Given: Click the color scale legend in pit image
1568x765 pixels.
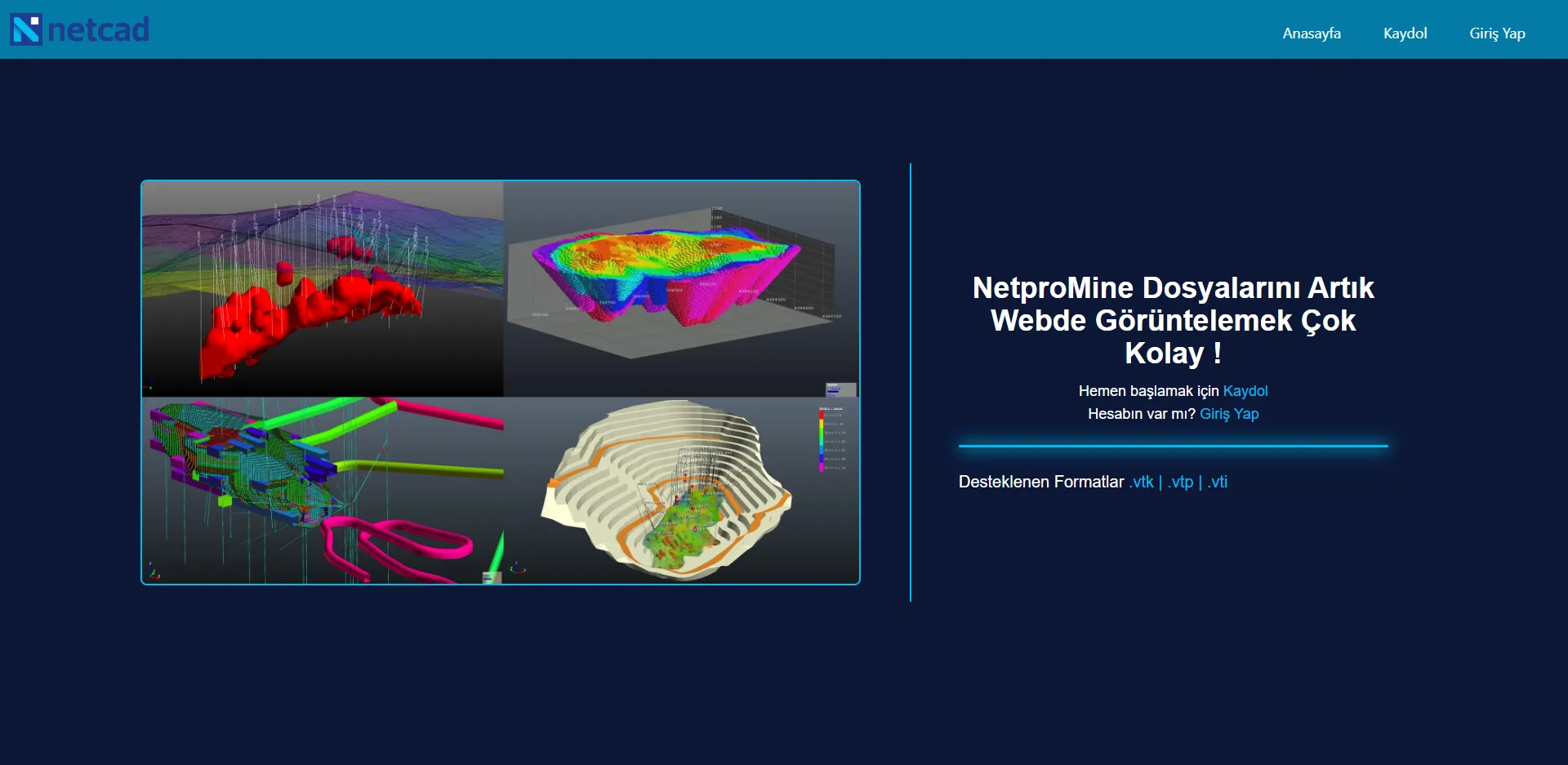Looking at the screenshot, I should click(x=832, y=438).
